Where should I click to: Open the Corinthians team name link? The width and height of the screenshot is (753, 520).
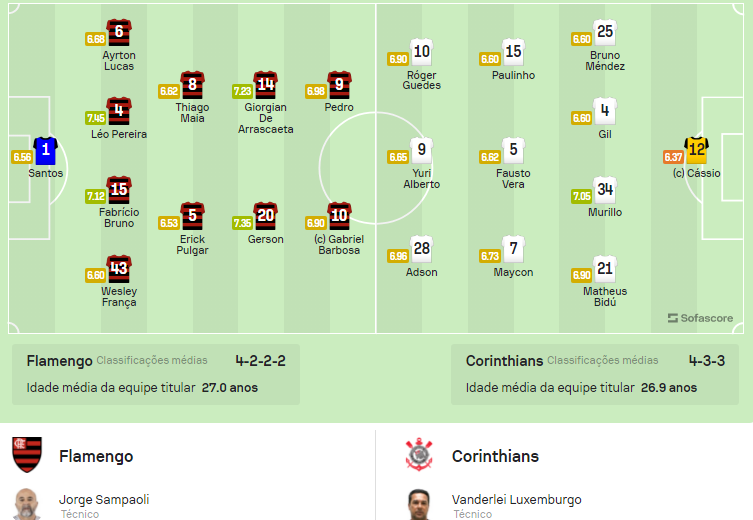pyautogui.click(x=495, y=456)
